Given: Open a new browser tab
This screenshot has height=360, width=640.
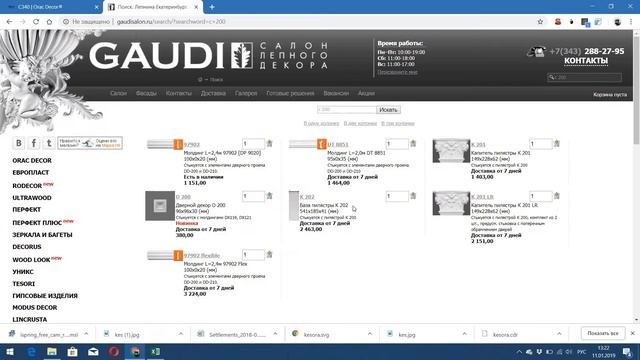Looking at the screenshot, I should tap(212, 7).
